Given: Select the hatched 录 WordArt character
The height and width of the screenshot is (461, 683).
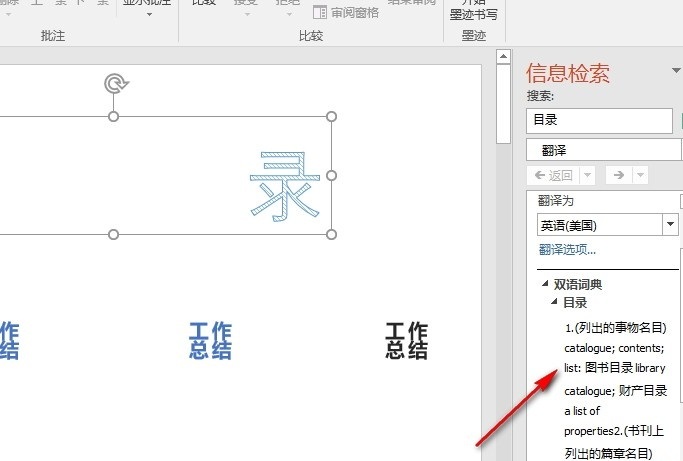Looking at the screenshot, I should [285, 185].
